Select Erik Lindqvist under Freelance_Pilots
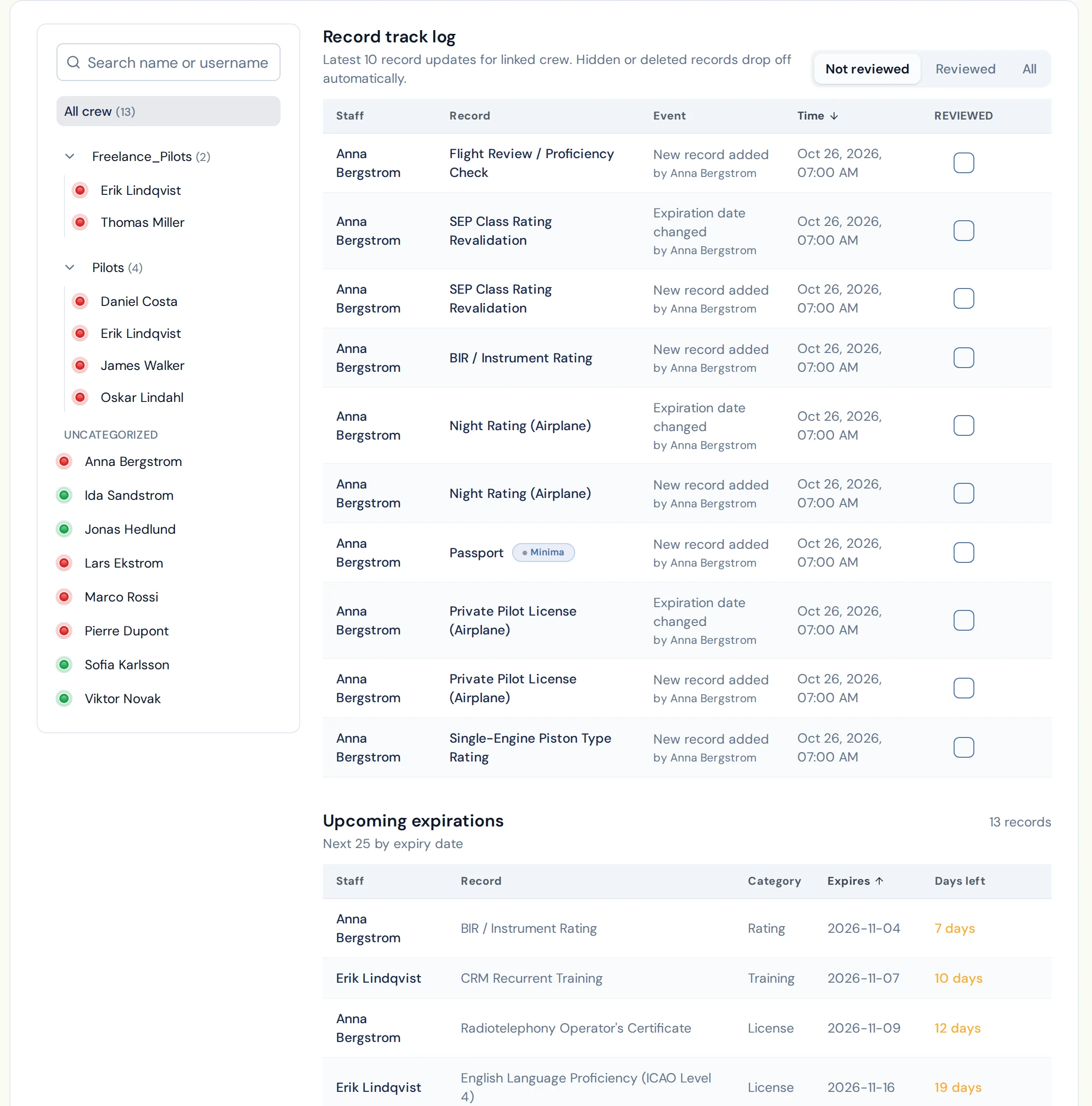The image size is (1092, 1106). (x=140, y=190)
